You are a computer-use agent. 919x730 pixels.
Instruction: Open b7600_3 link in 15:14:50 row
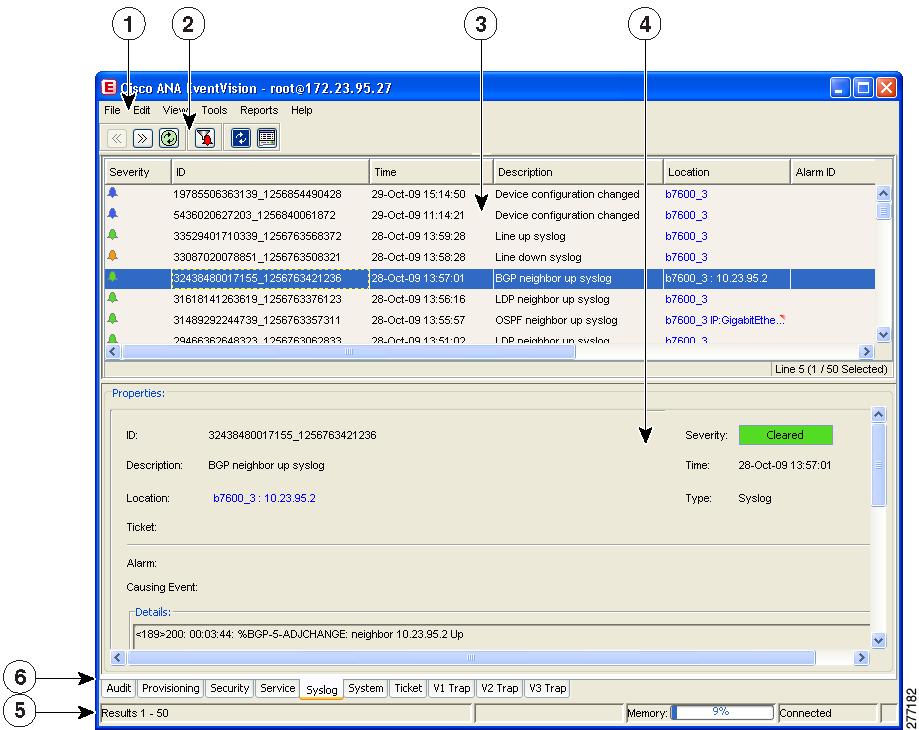tap(686, 194)
